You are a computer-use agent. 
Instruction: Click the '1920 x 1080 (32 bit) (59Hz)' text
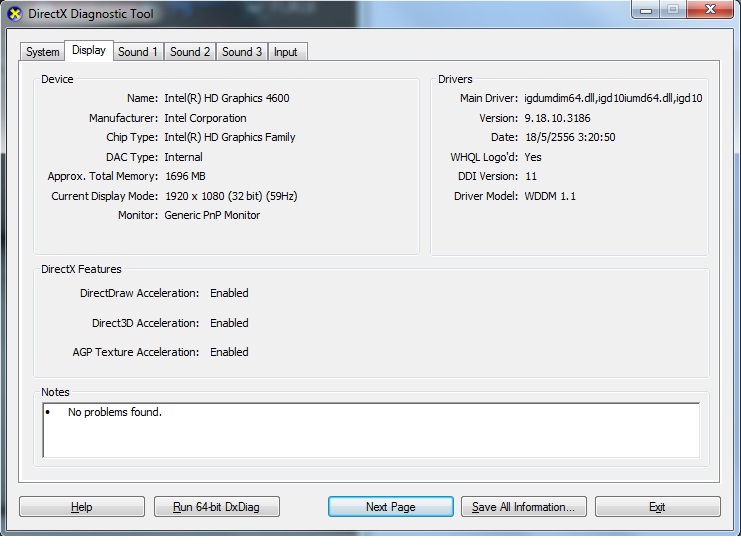(x=231, y=196)
